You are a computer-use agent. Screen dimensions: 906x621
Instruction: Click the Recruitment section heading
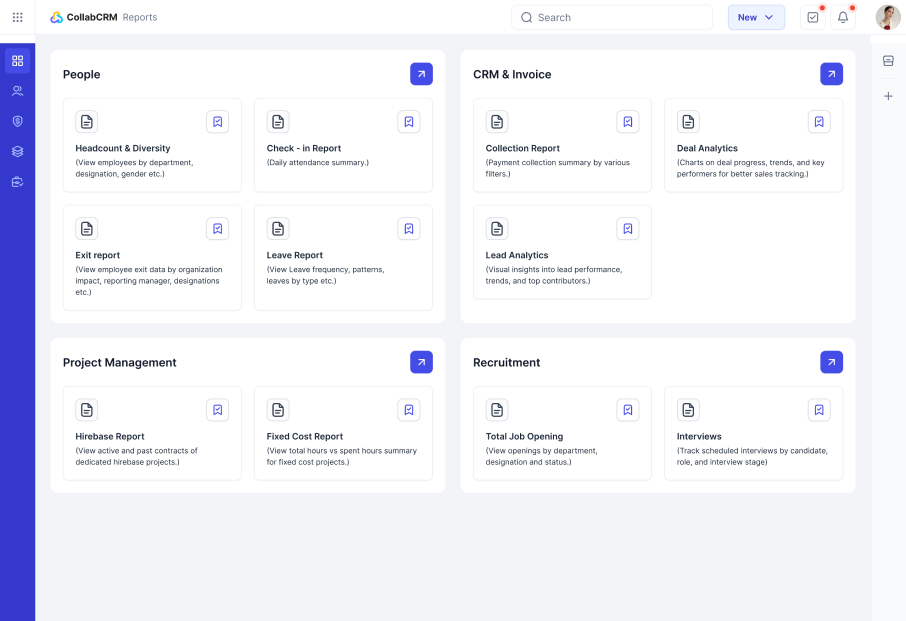(507, 363)
